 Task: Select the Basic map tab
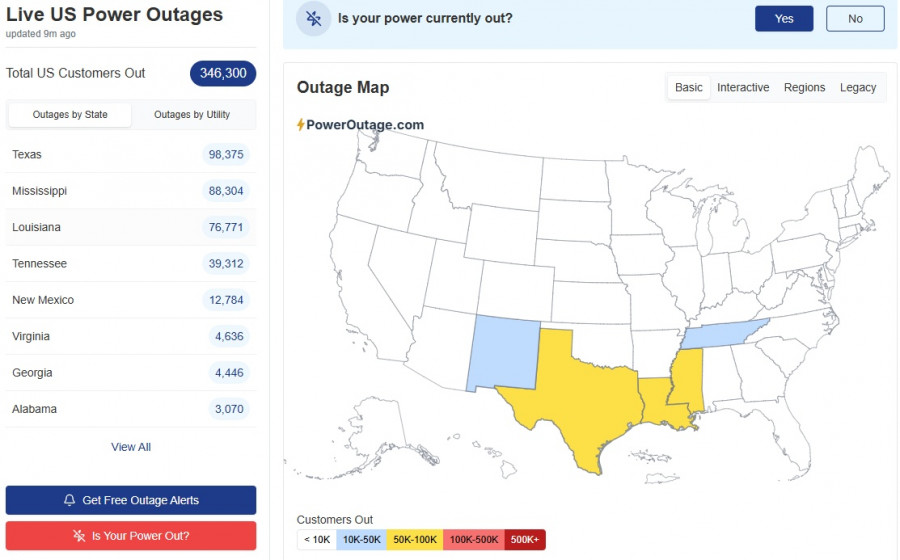(689, 88)
